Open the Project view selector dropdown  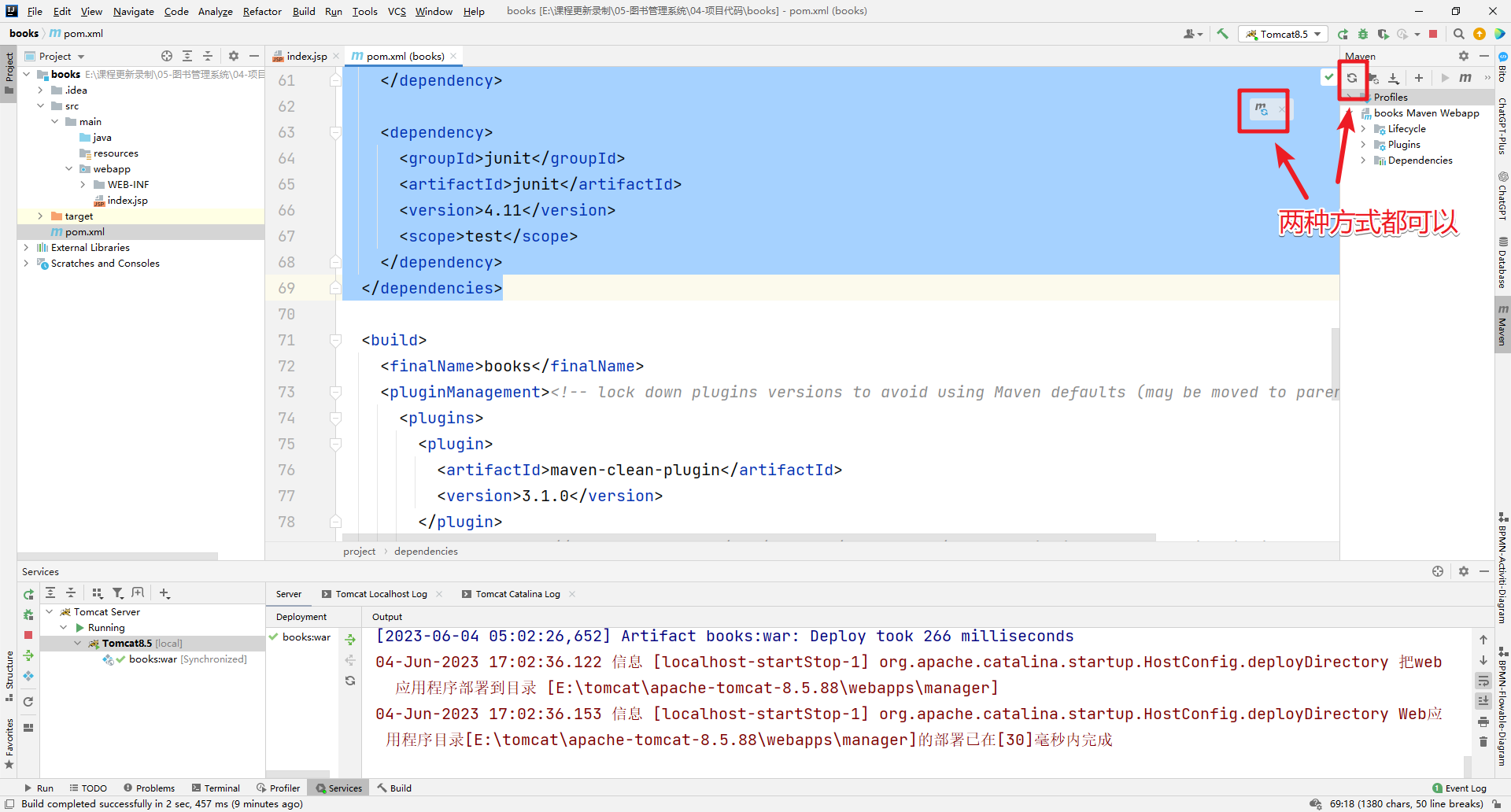(x=62, y=56)
